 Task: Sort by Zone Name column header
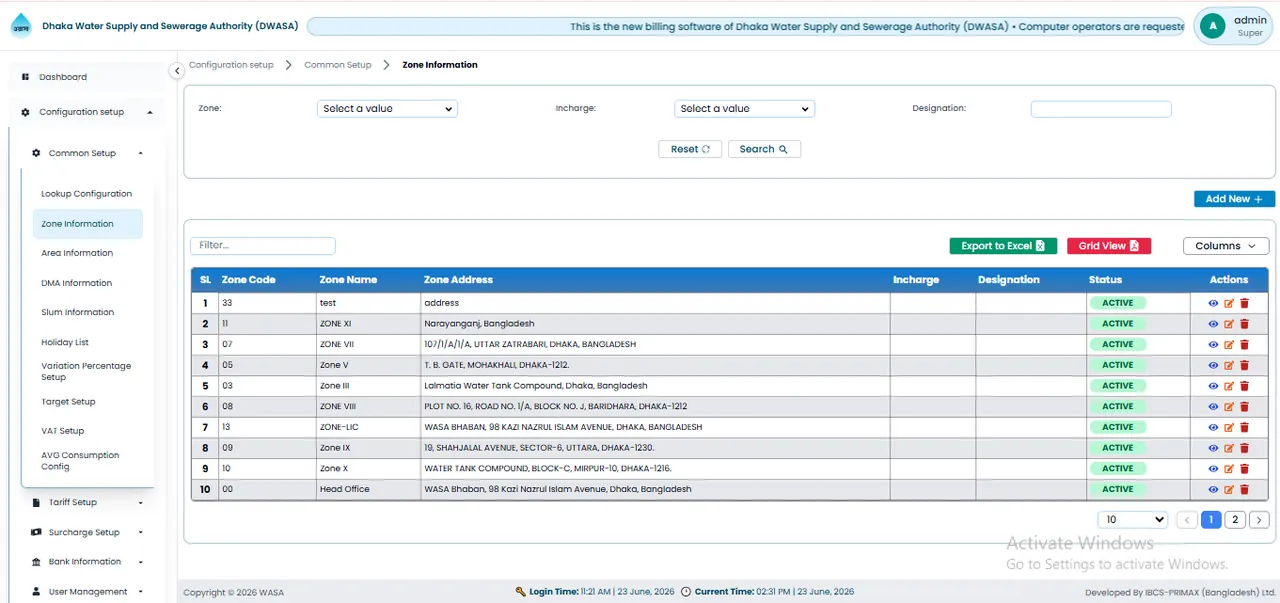[348, 280]
